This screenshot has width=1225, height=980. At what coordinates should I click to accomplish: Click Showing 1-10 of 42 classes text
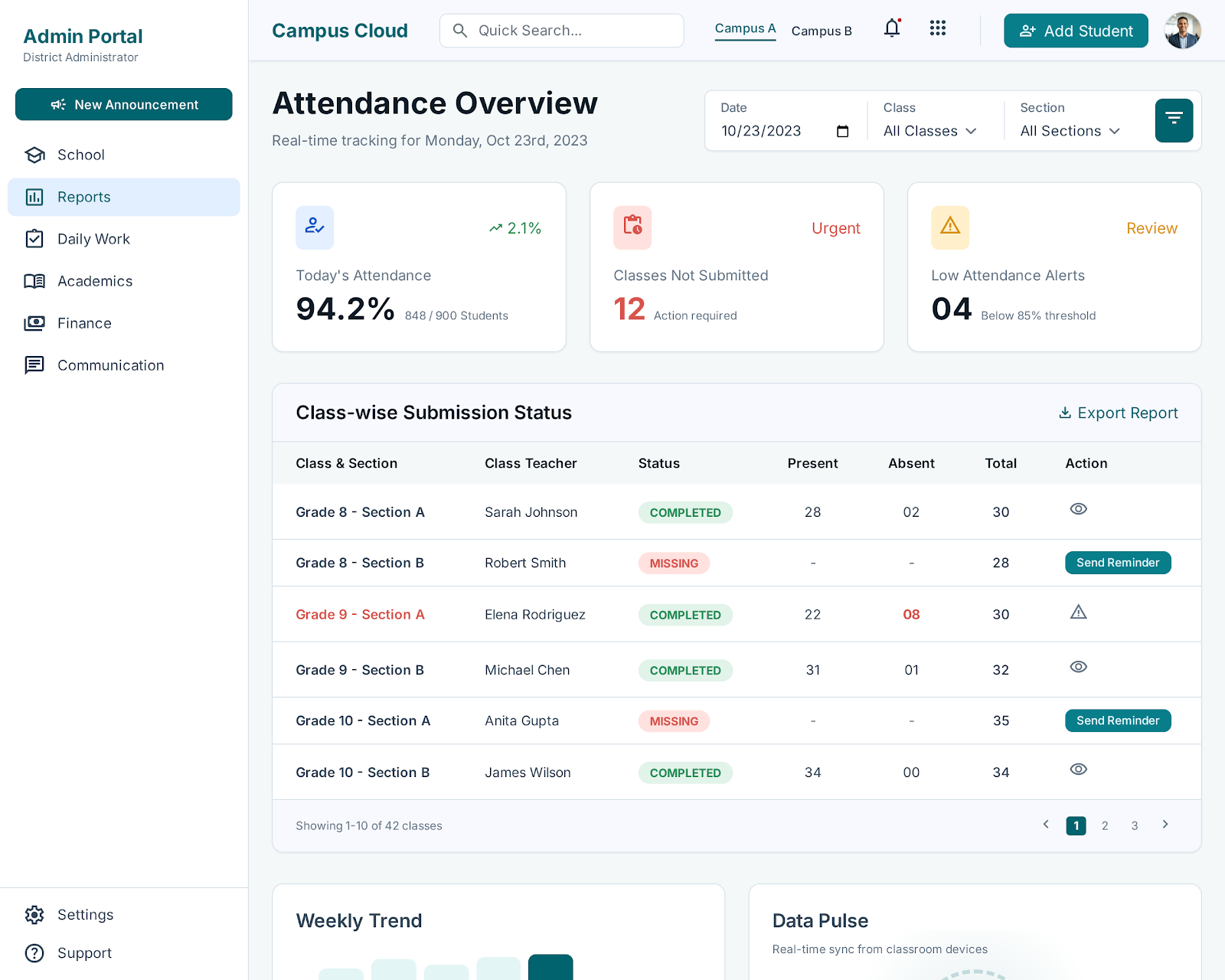coord(369,825)
